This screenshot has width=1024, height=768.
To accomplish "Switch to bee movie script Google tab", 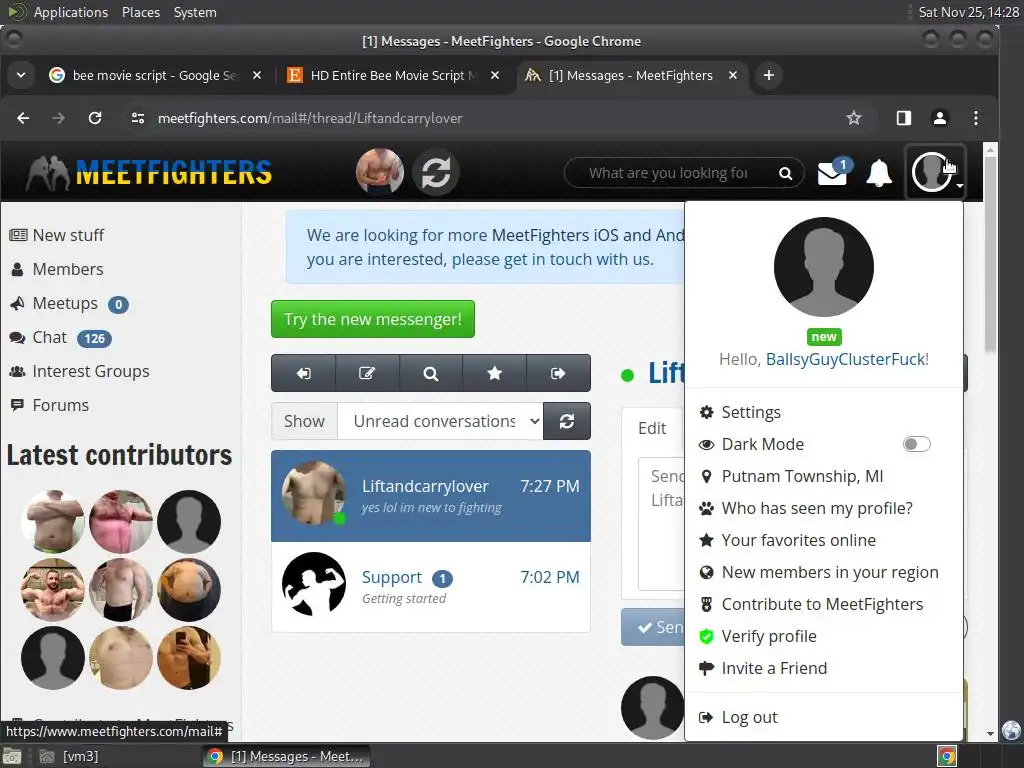I will 155,75.
